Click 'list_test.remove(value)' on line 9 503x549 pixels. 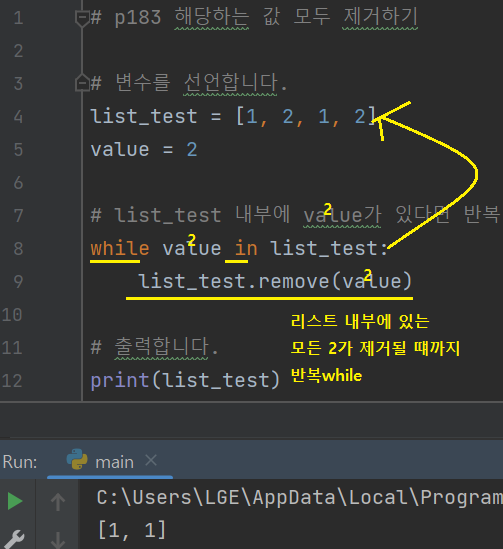pyautogui.click(x=275, y=281)
